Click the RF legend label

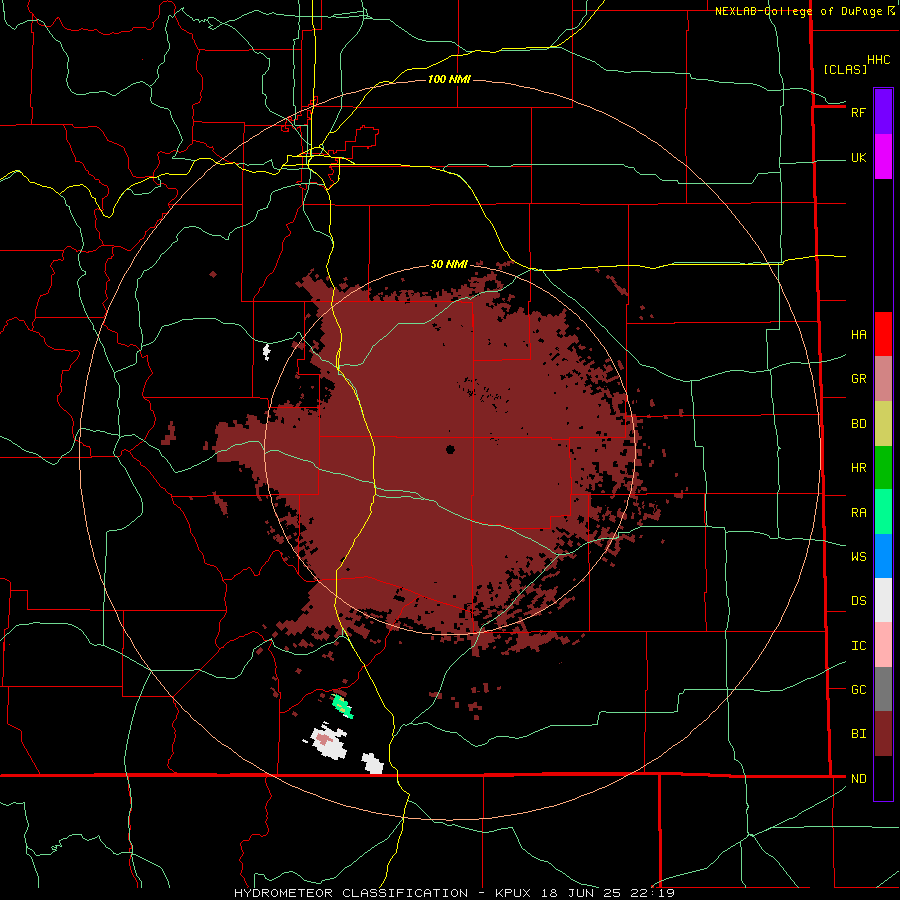click(x=858, y=112)
